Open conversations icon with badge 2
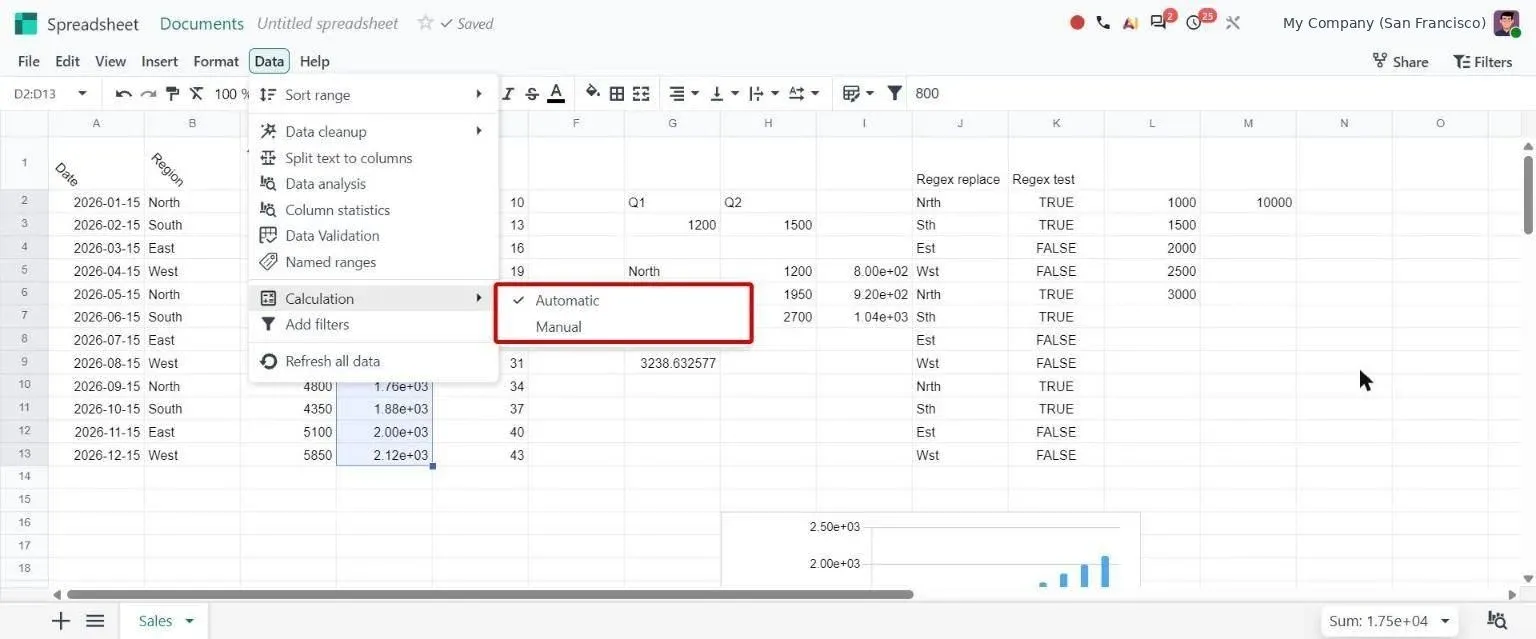The width and height of the screenshot is (1536, 639). click(1160, 21)
